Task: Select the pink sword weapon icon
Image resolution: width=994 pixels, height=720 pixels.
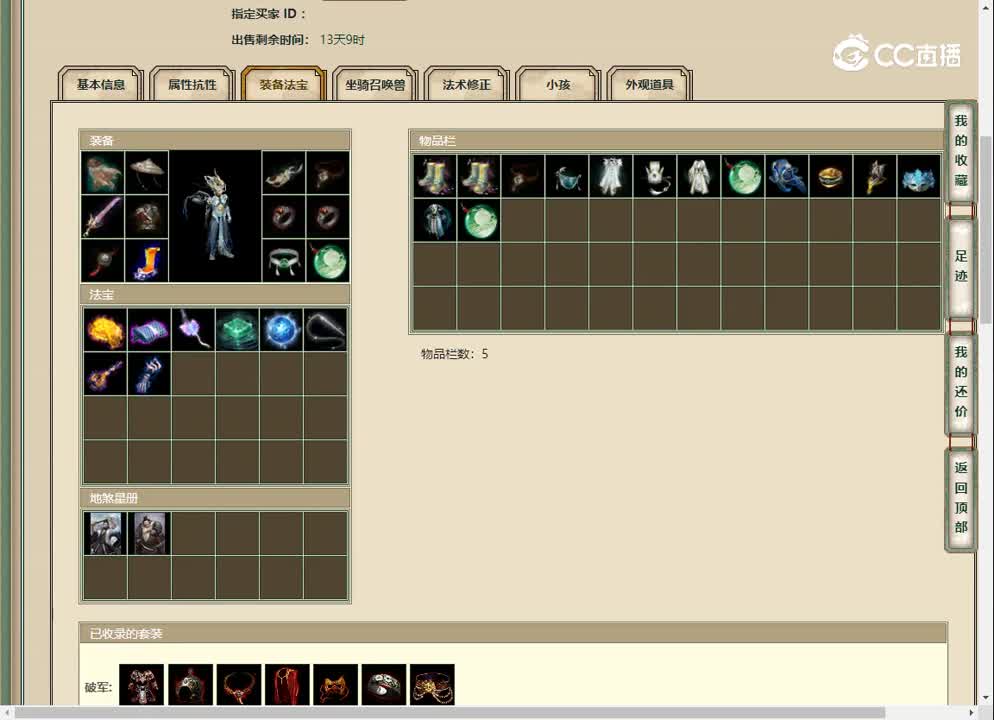Action: (103, 216)
